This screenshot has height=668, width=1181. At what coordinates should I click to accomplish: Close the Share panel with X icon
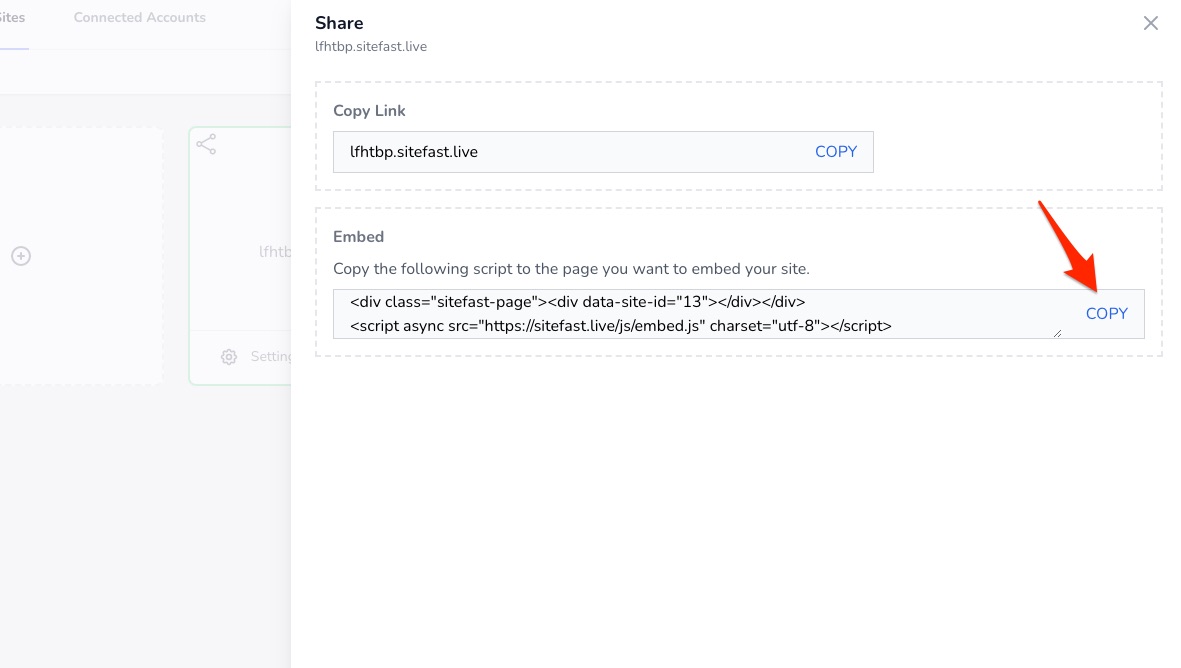click(x=1150, y=23)
